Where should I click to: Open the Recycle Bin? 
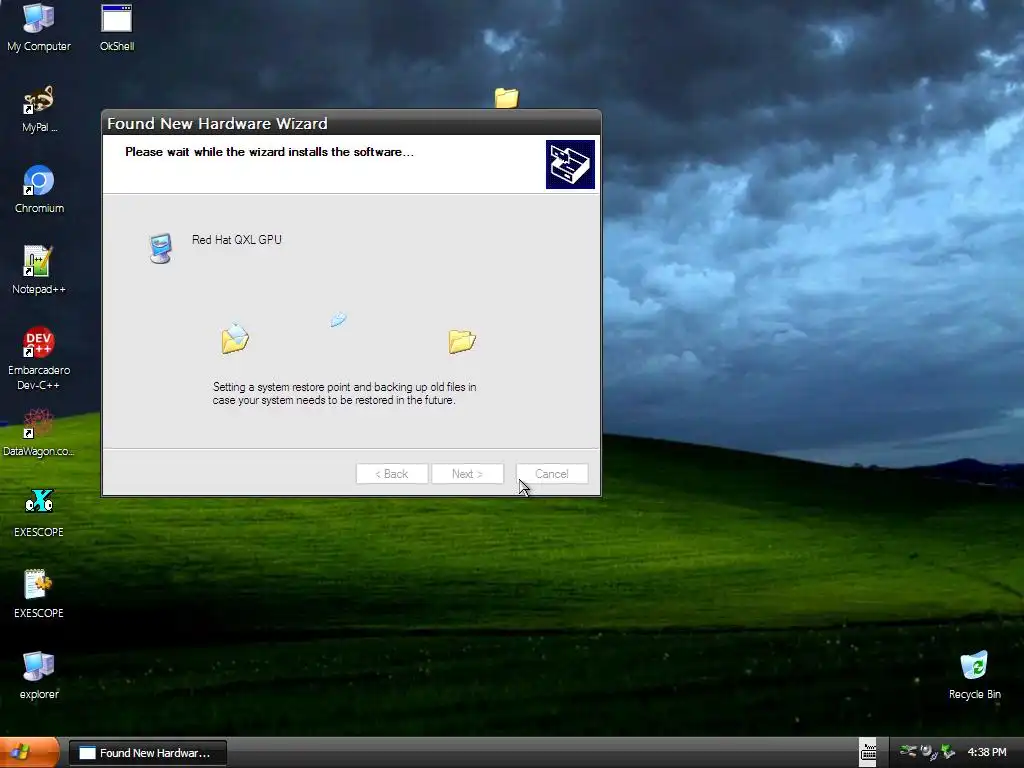[x=974, y=675]
